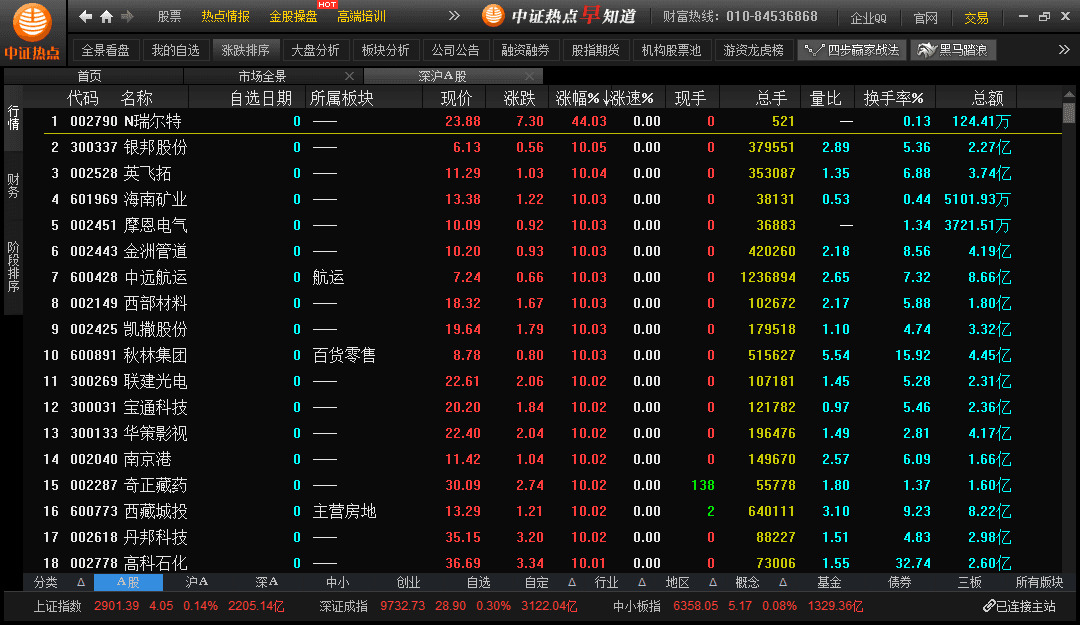Open 股指期货 from the toolbar
Viewport: 1080px width, 625px height.
(x=596, y=50)
